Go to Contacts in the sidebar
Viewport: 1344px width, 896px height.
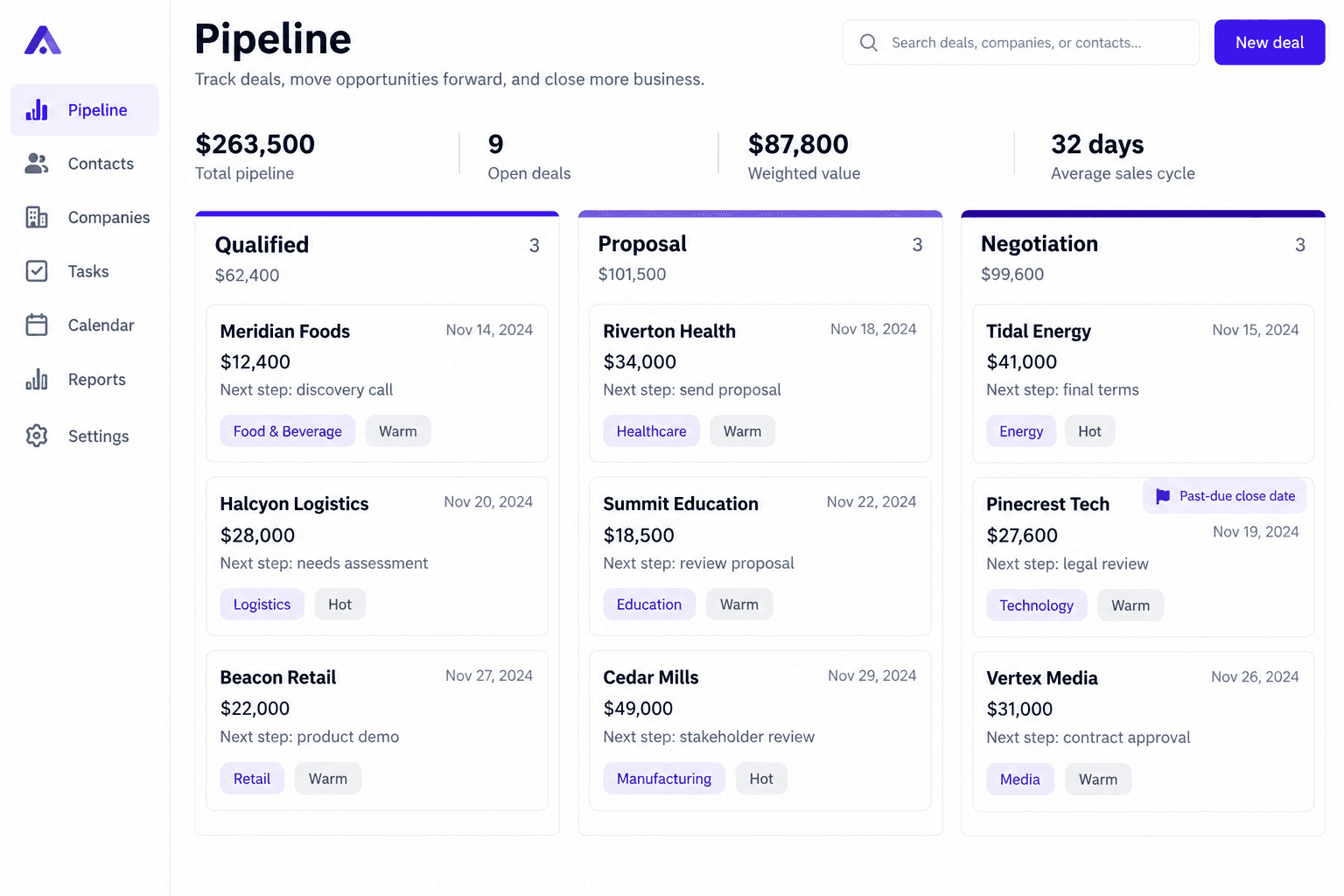[85, 164]
